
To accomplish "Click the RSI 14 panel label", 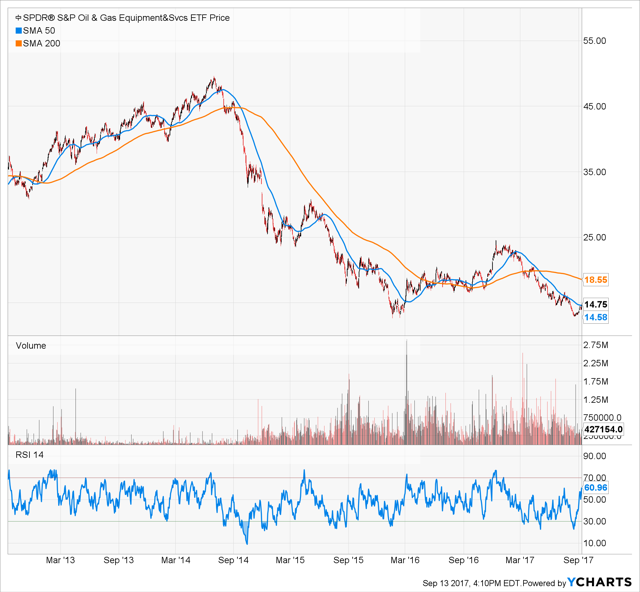I will 29,455.
